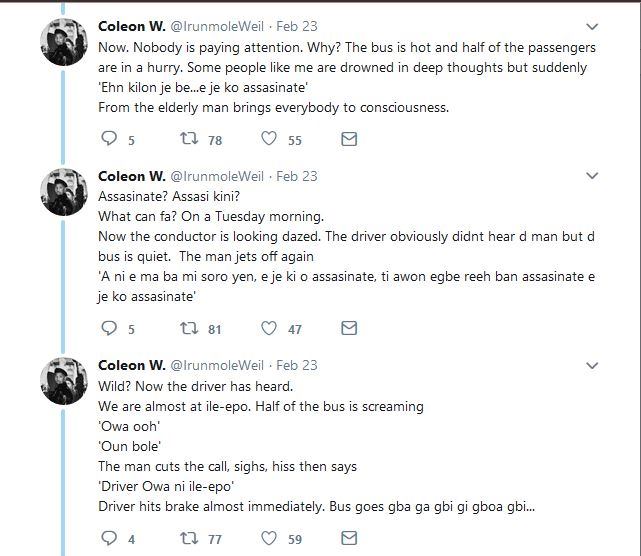Open Coleon W. profile name on first tweet

pyautogui.click(x=132, y=26)
